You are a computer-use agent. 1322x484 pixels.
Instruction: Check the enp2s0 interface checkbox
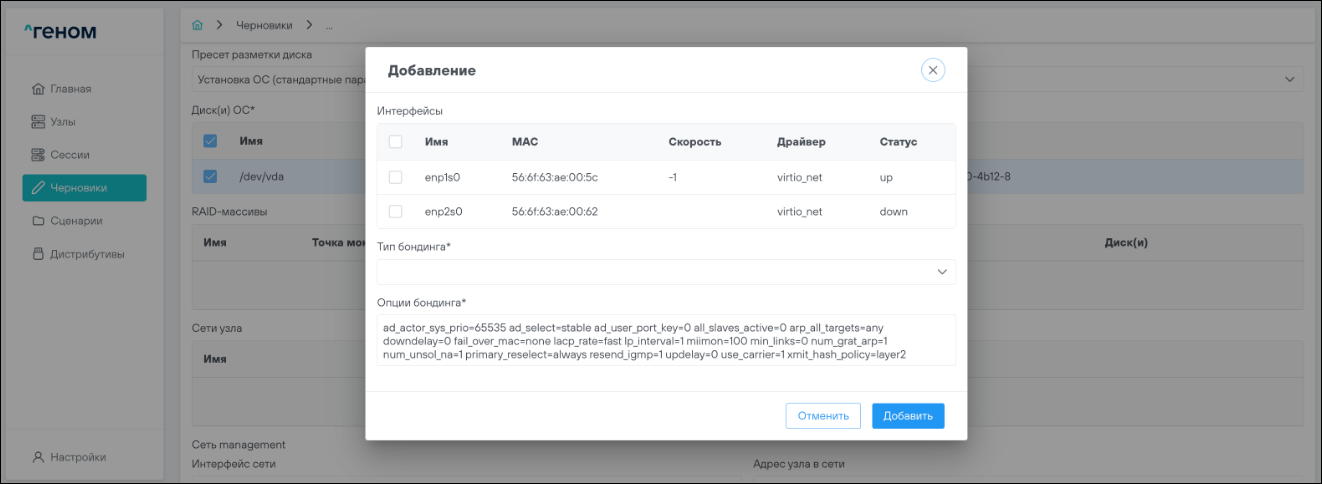[395, 211]
